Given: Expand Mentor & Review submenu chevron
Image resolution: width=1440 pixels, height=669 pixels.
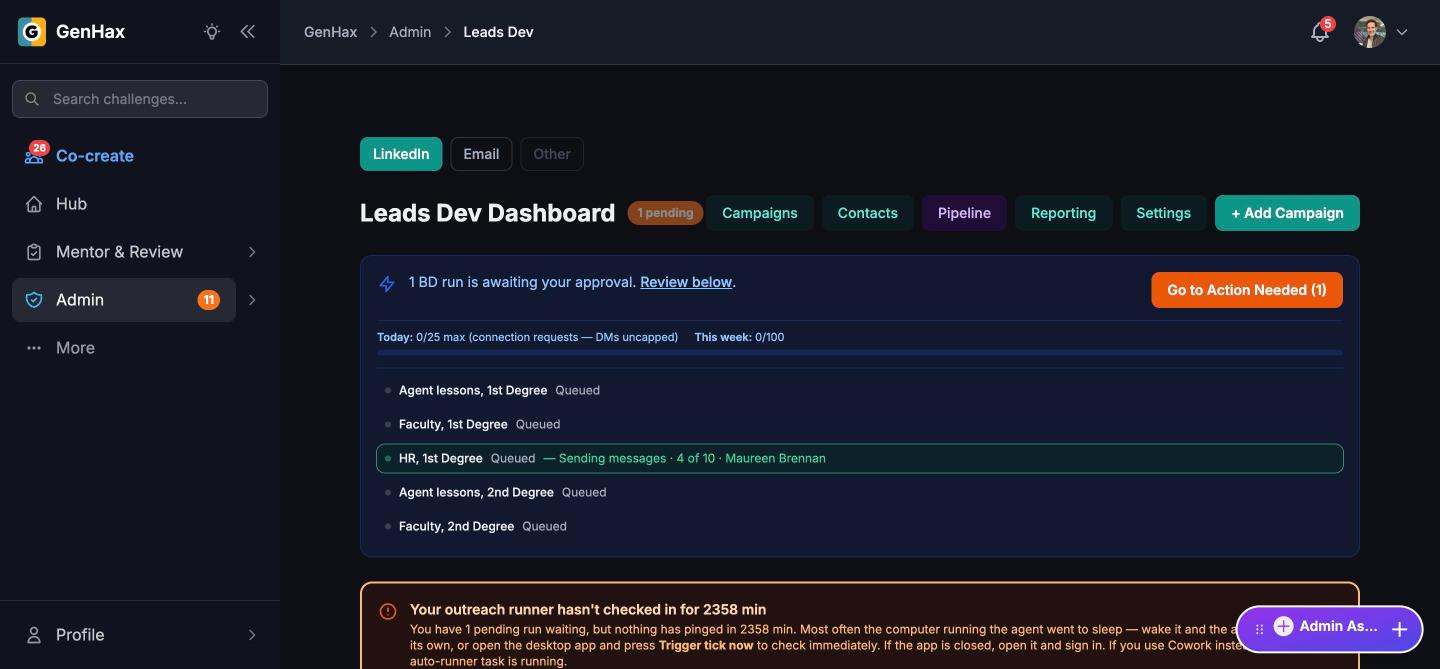Looking at the screenshot, I should 252,252.
